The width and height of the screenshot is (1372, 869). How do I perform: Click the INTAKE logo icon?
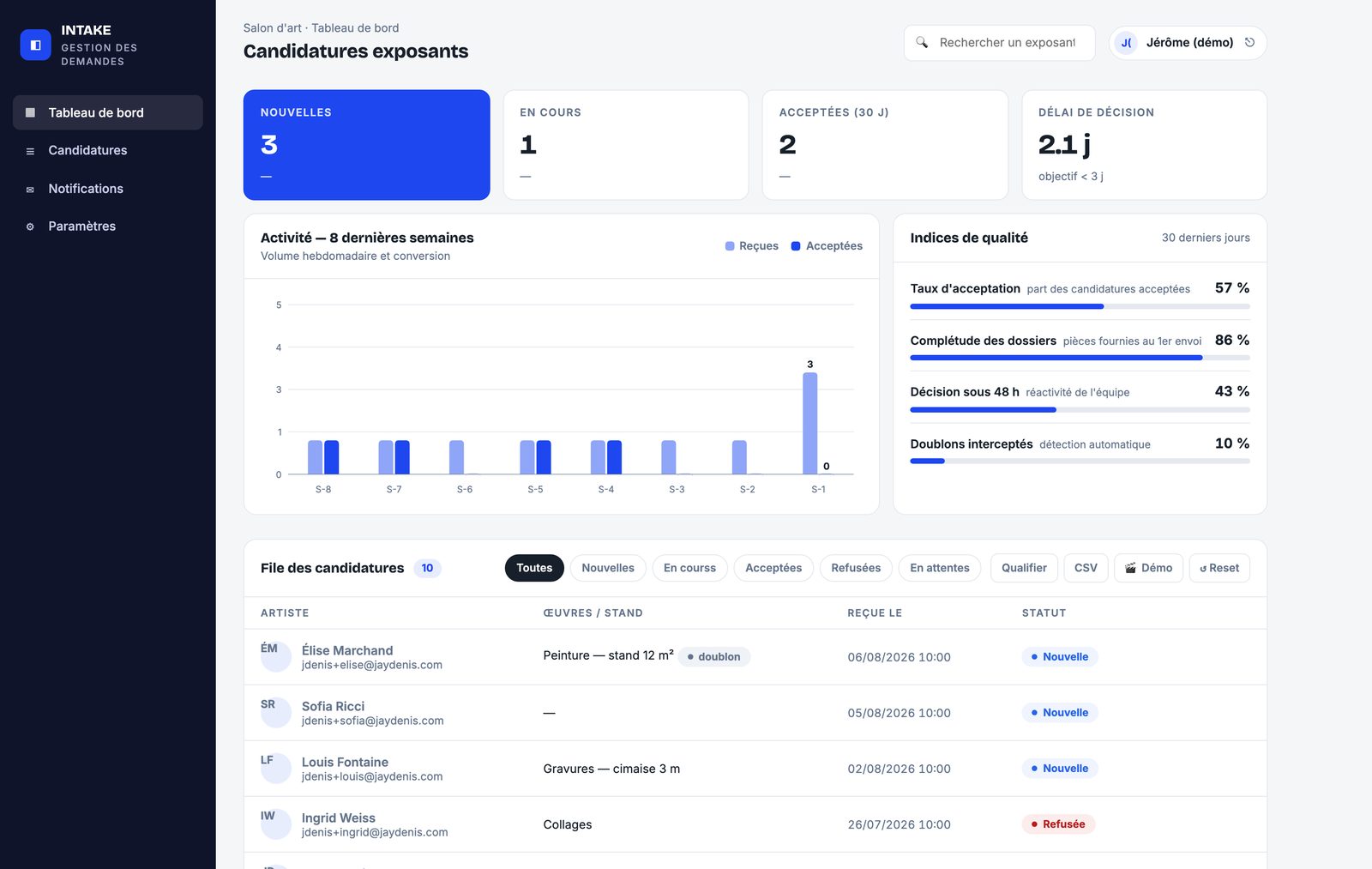[35, 45]
